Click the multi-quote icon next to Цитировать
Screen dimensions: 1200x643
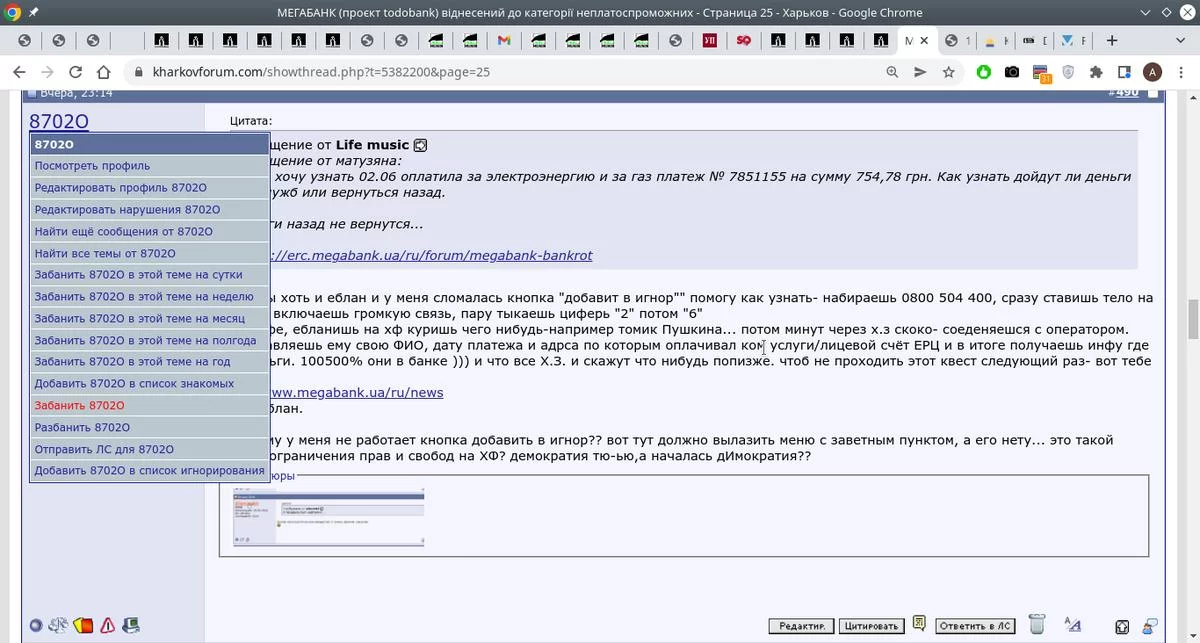(x=919, y=625)
